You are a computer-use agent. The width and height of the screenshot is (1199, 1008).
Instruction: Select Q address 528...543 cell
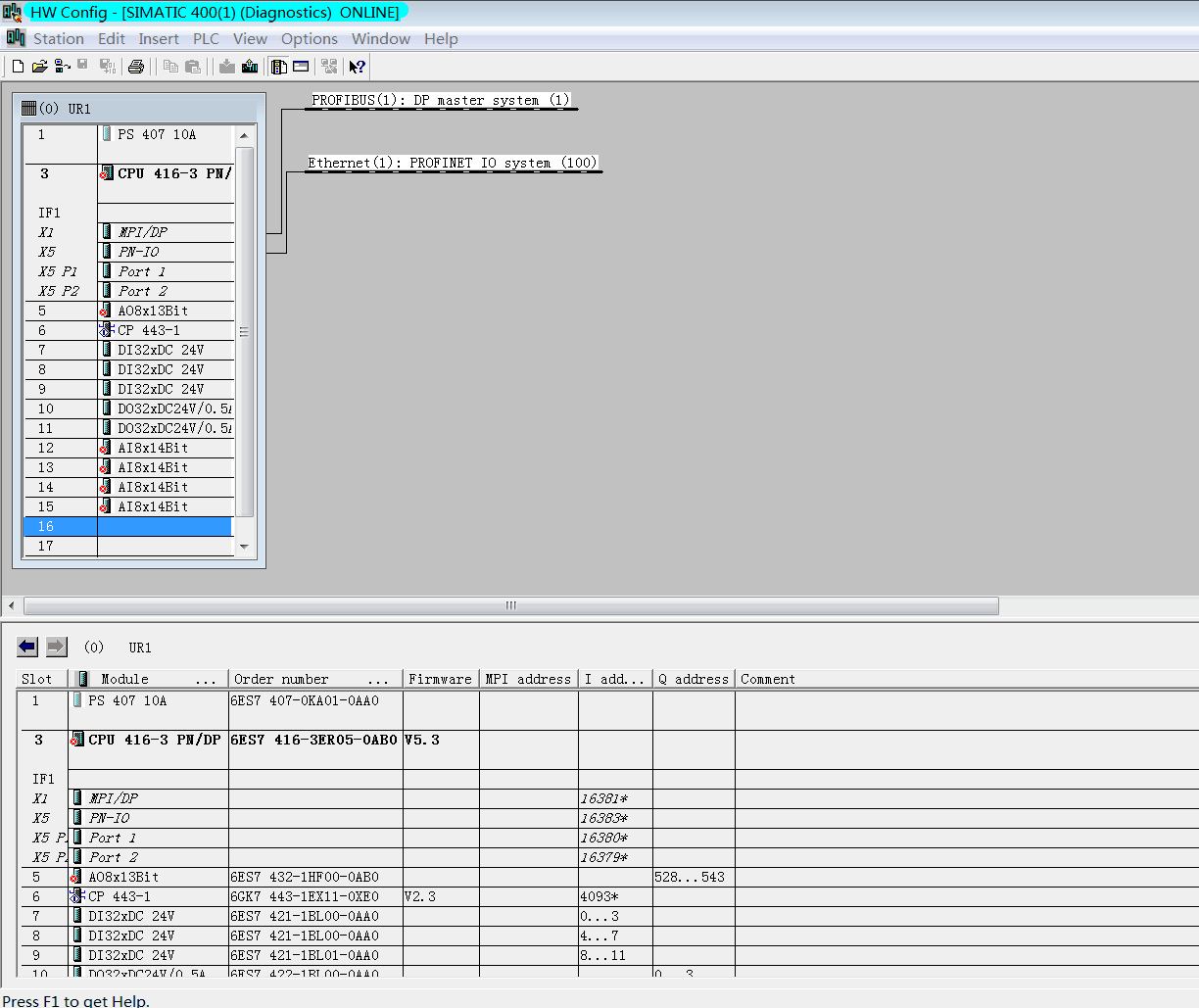click(x=694, y=877)
